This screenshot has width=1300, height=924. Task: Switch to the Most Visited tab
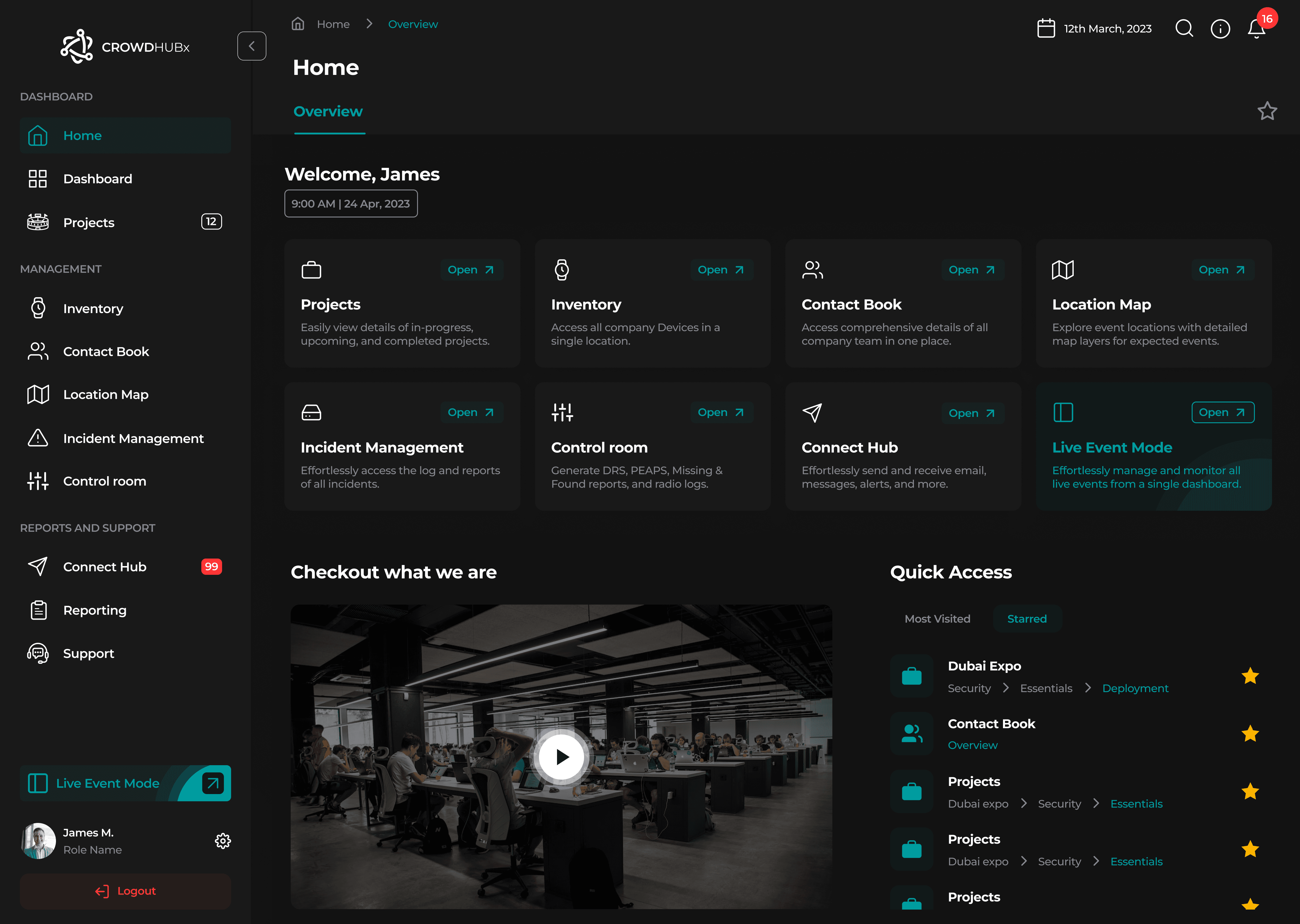click(x=937, y=618)
